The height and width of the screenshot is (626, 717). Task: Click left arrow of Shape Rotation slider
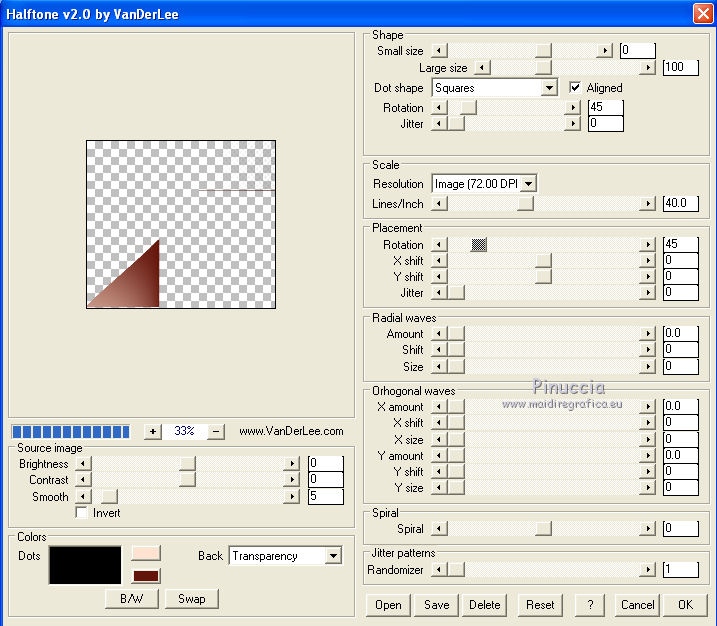[439, 107]
